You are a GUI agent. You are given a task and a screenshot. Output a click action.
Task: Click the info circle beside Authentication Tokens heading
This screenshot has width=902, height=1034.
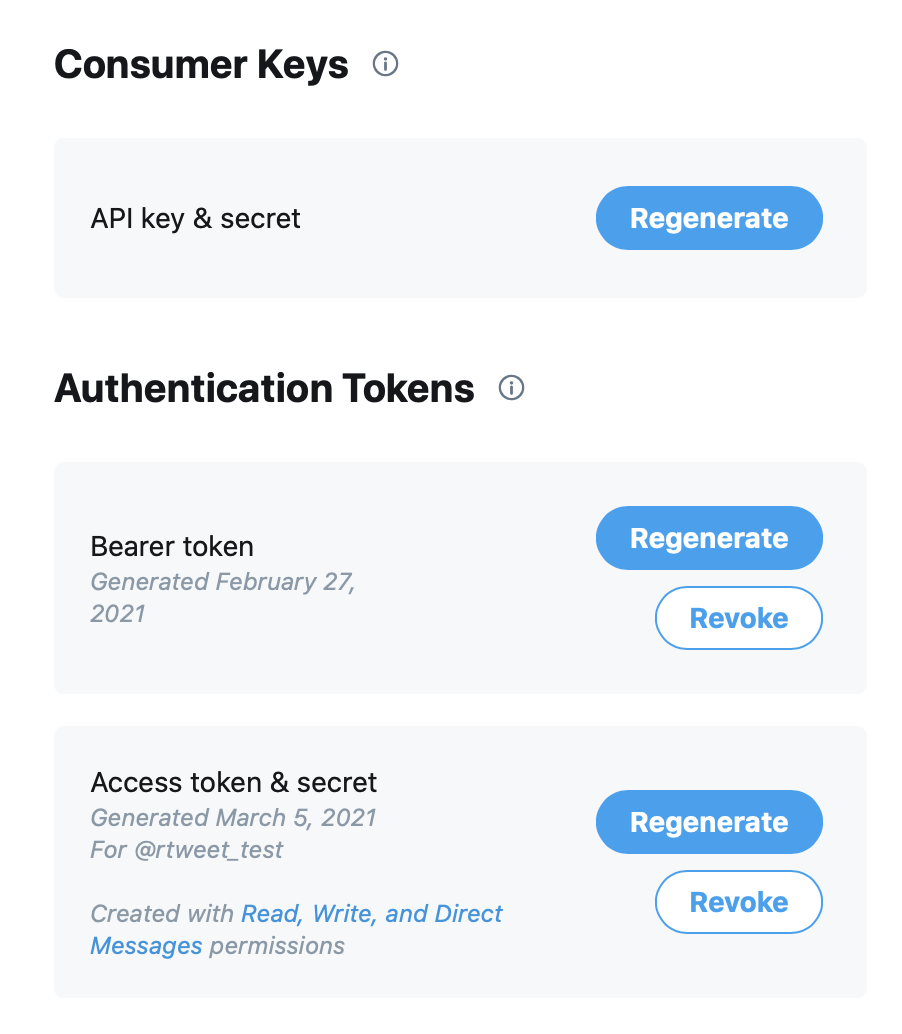tap(511, 388)
